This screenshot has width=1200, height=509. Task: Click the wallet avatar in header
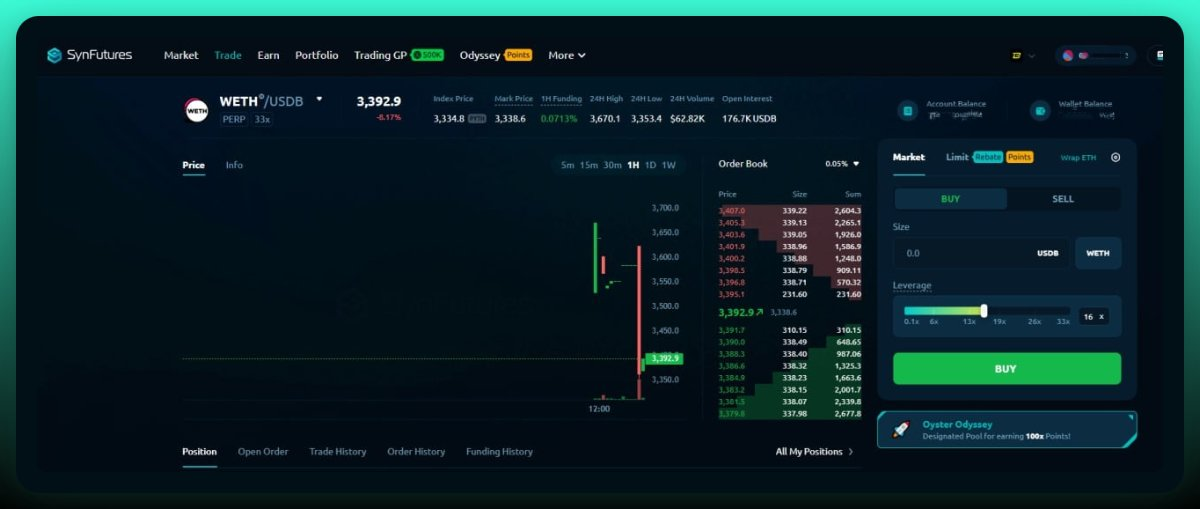[1068, 56]
